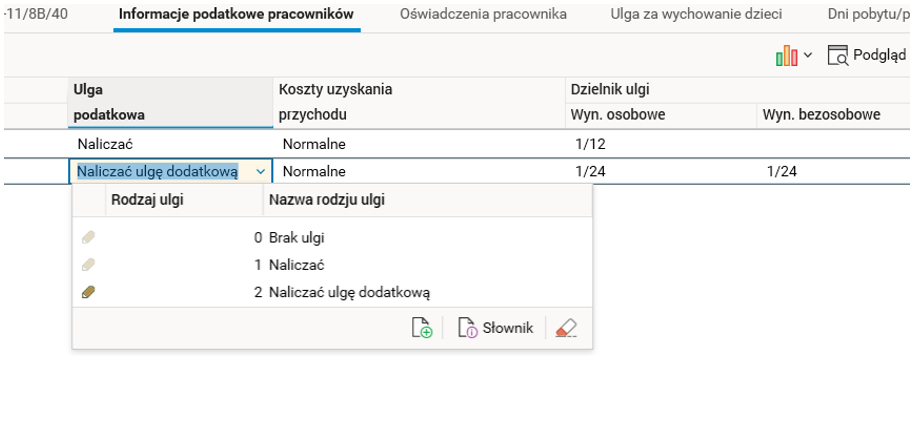Open the Dni pobytu tab

pyautogui.click(x=868, y=15)
